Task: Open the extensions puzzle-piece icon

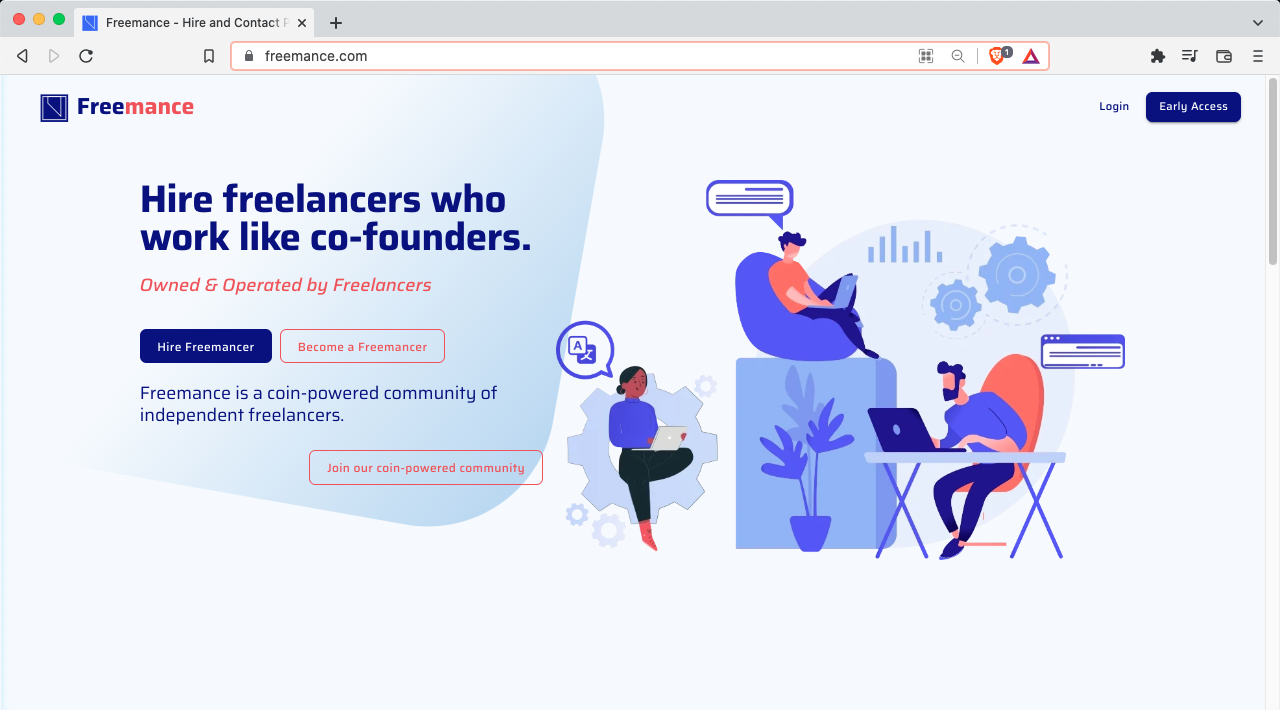Action: [x=1158, y=56]
